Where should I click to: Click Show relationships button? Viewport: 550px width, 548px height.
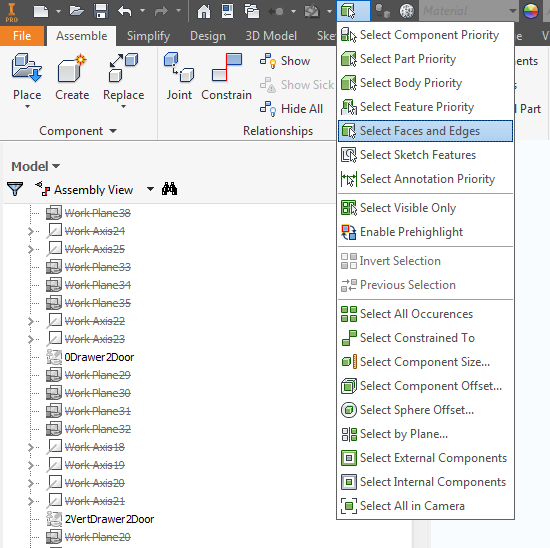[285, 61]
